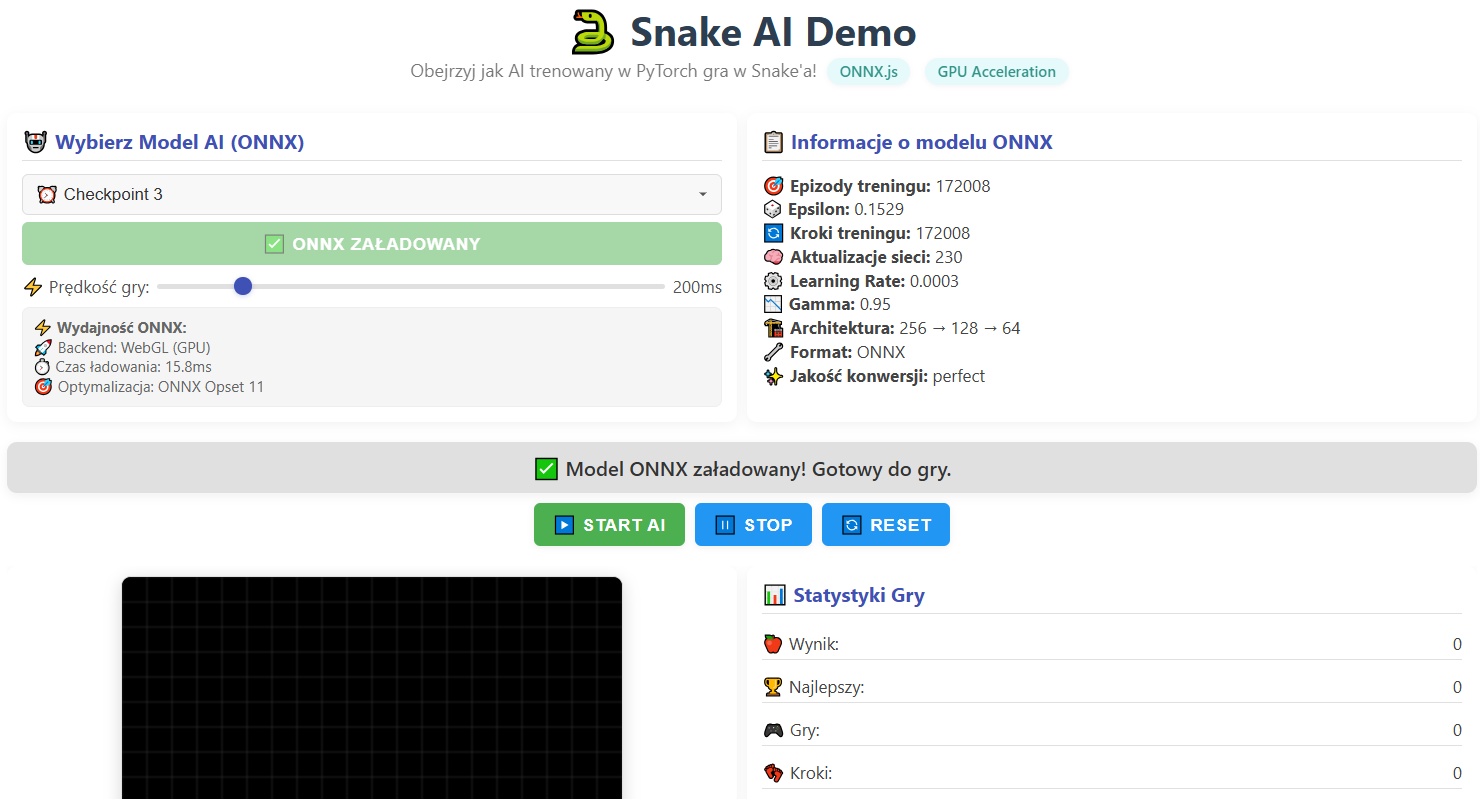This screenshot has width=1480, height=799.
Task: Click the brain icon next to Aktualizacje sieci
Action: pos(773,257)
